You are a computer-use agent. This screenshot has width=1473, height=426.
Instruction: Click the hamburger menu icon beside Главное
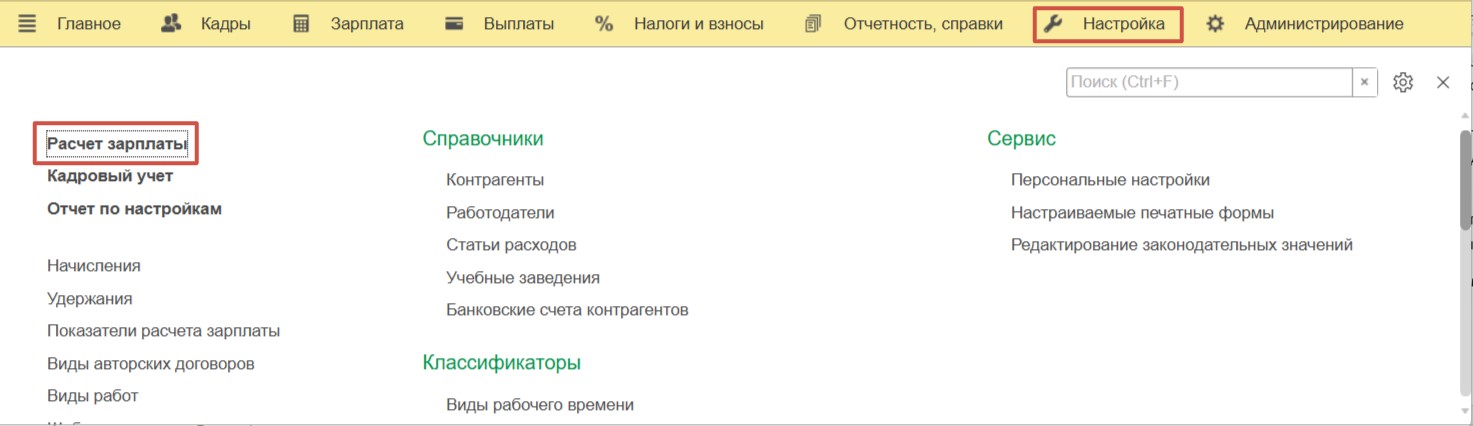coord(27,24)
